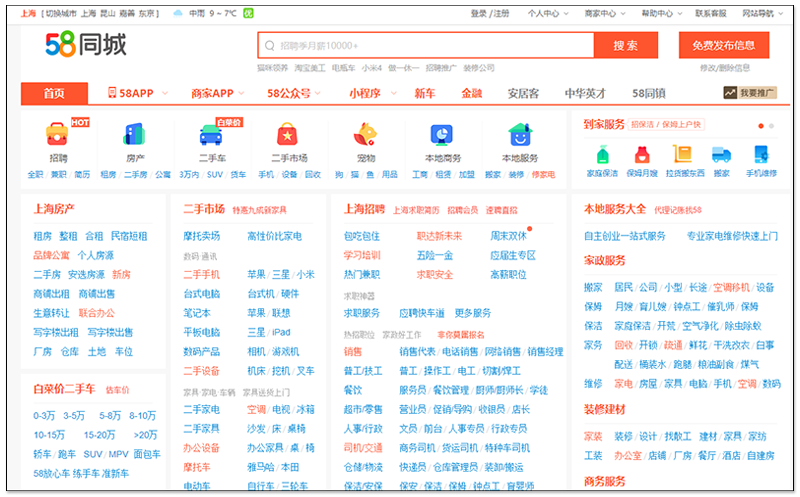Click the 58同城 logo
The height and width of the screenshot is (497, 800).
[x=86, y=44]
